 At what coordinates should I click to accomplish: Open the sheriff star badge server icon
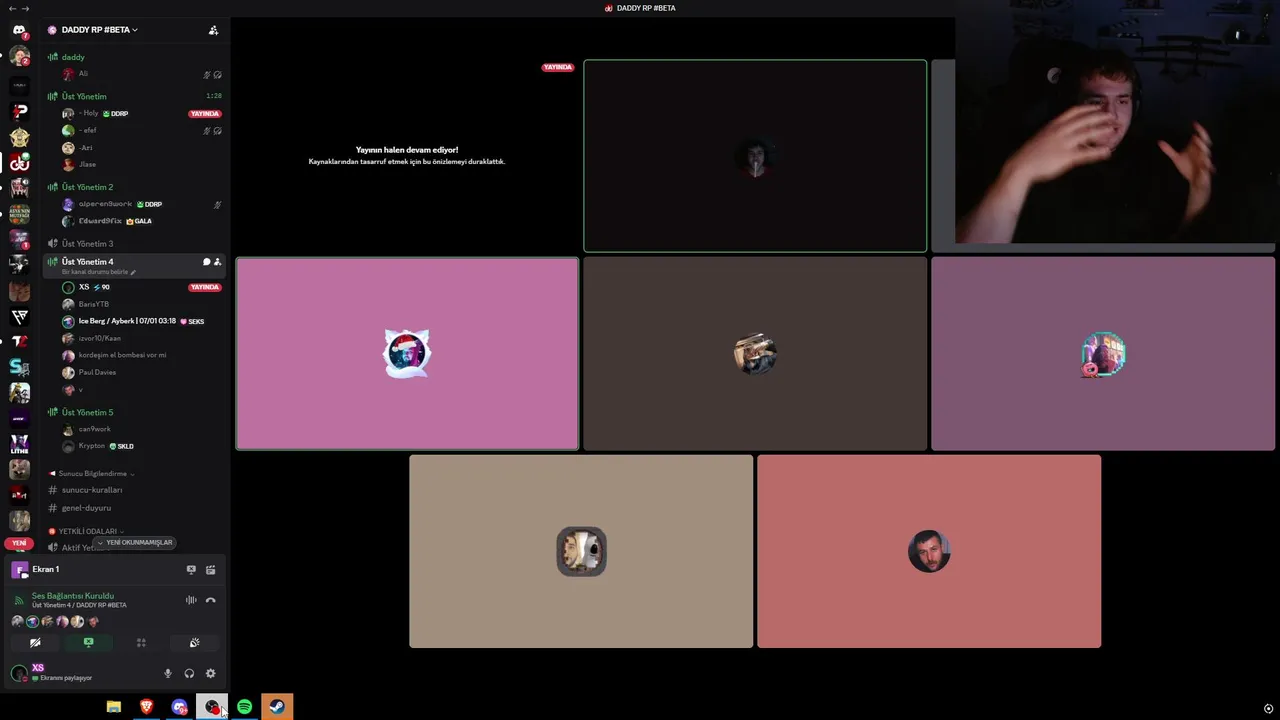click(19, 137)
